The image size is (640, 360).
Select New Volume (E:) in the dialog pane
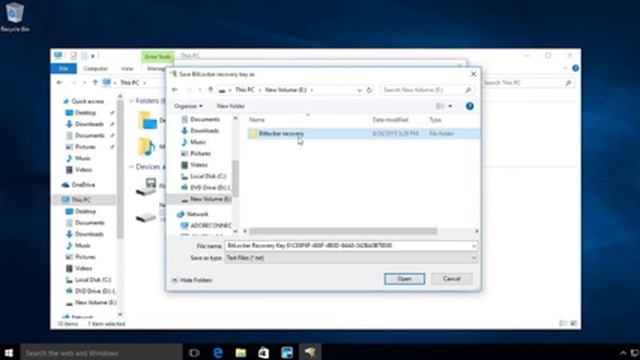[x=210, y=199]
